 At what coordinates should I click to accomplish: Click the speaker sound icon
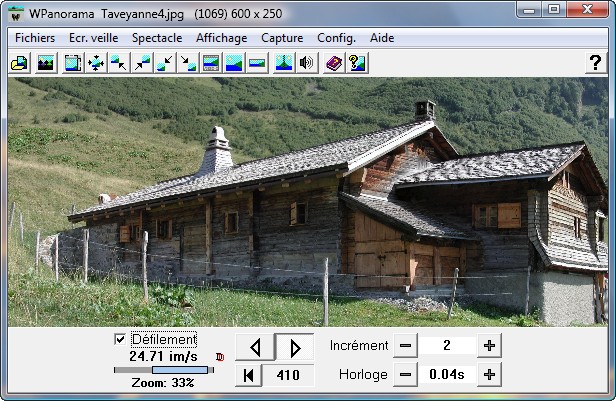pos(306,63)
